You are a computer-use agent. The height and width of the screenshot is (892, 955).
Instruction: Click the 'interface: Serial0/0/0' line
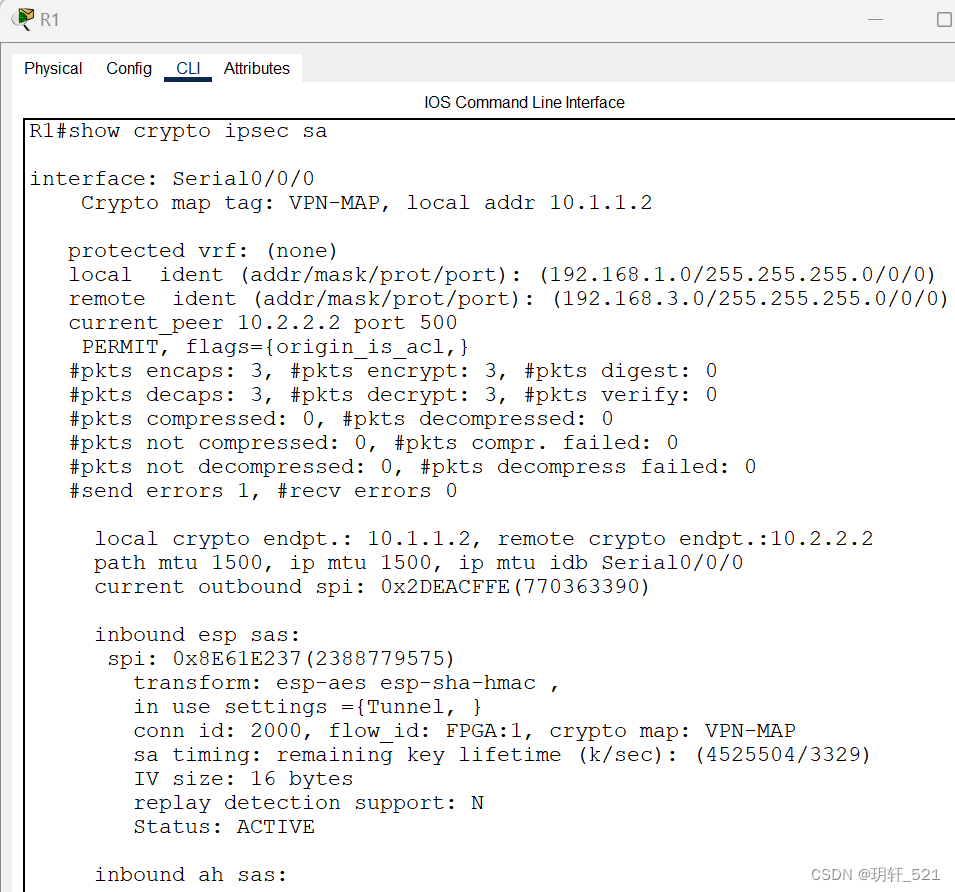[x=172, y=178]
